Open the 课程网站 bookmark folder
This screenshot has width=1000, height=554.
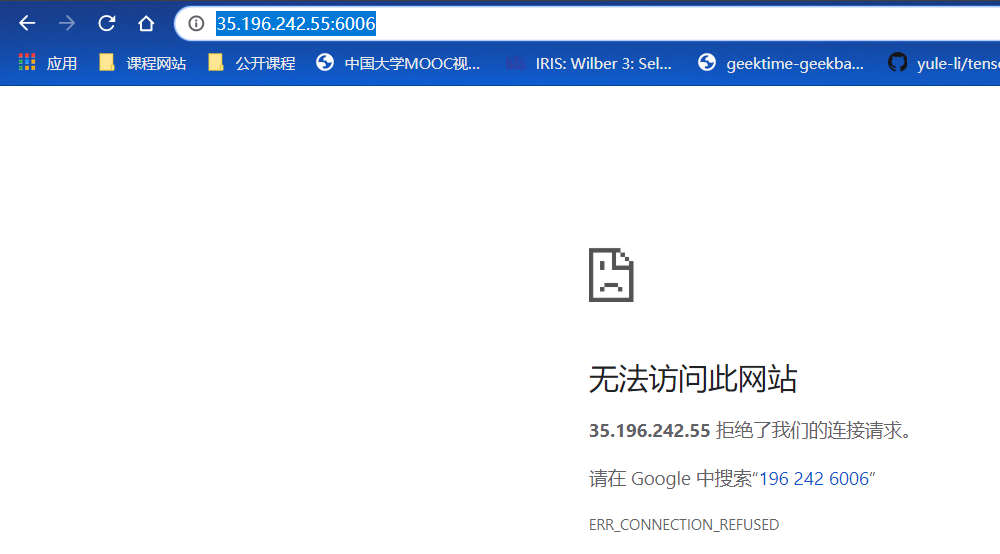[143, 63]
